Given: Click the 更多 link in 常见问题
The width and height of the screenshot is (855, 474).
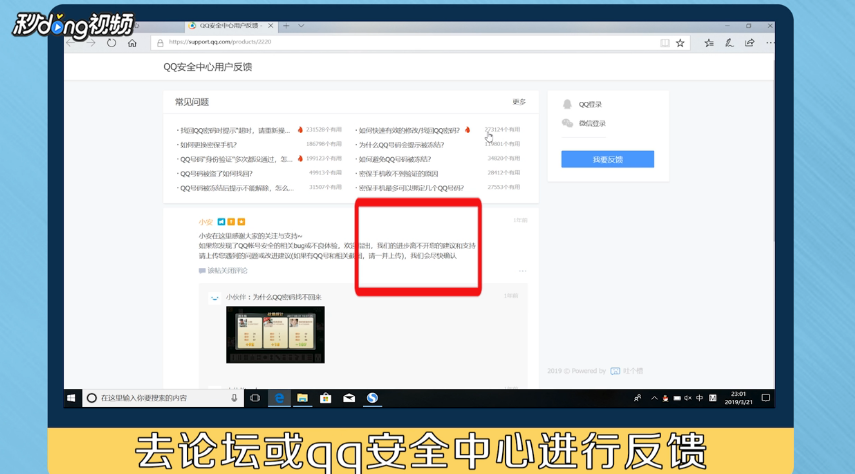Looking at the screenshot, I should point(519,102).
